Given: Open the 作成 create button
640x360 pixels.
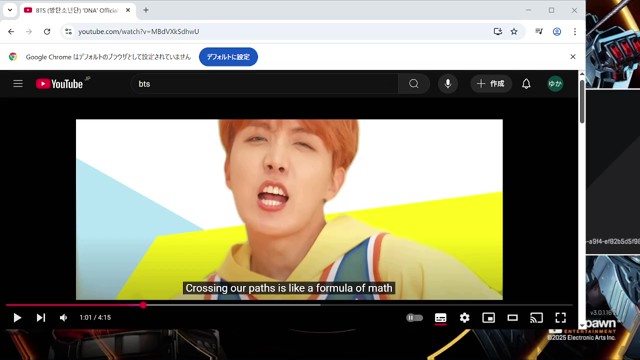Looking at the screenshot, I should [x=491, y=84].
